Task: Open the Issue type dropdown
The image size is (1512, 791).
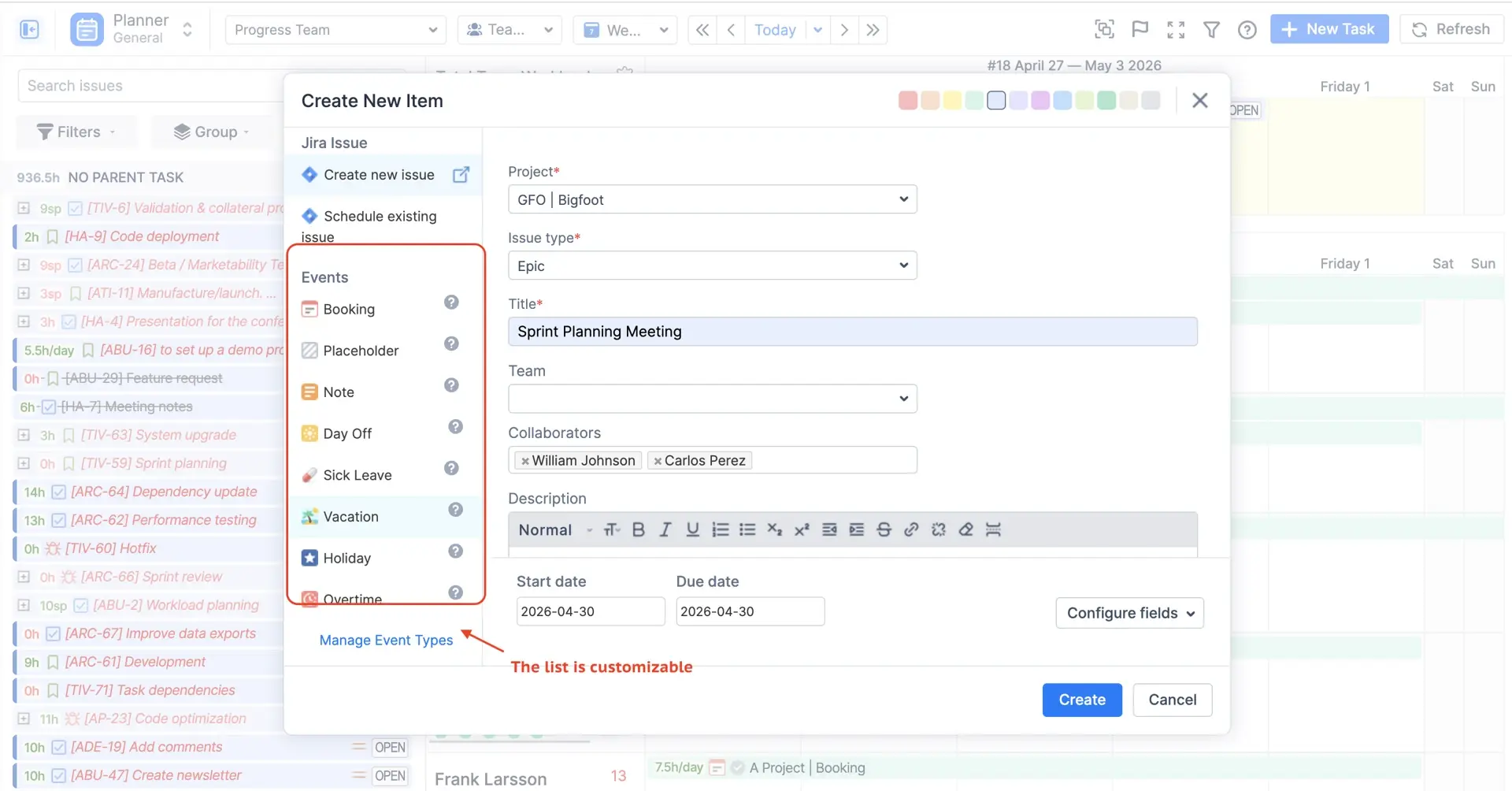Action: click(x=712, y=266)
